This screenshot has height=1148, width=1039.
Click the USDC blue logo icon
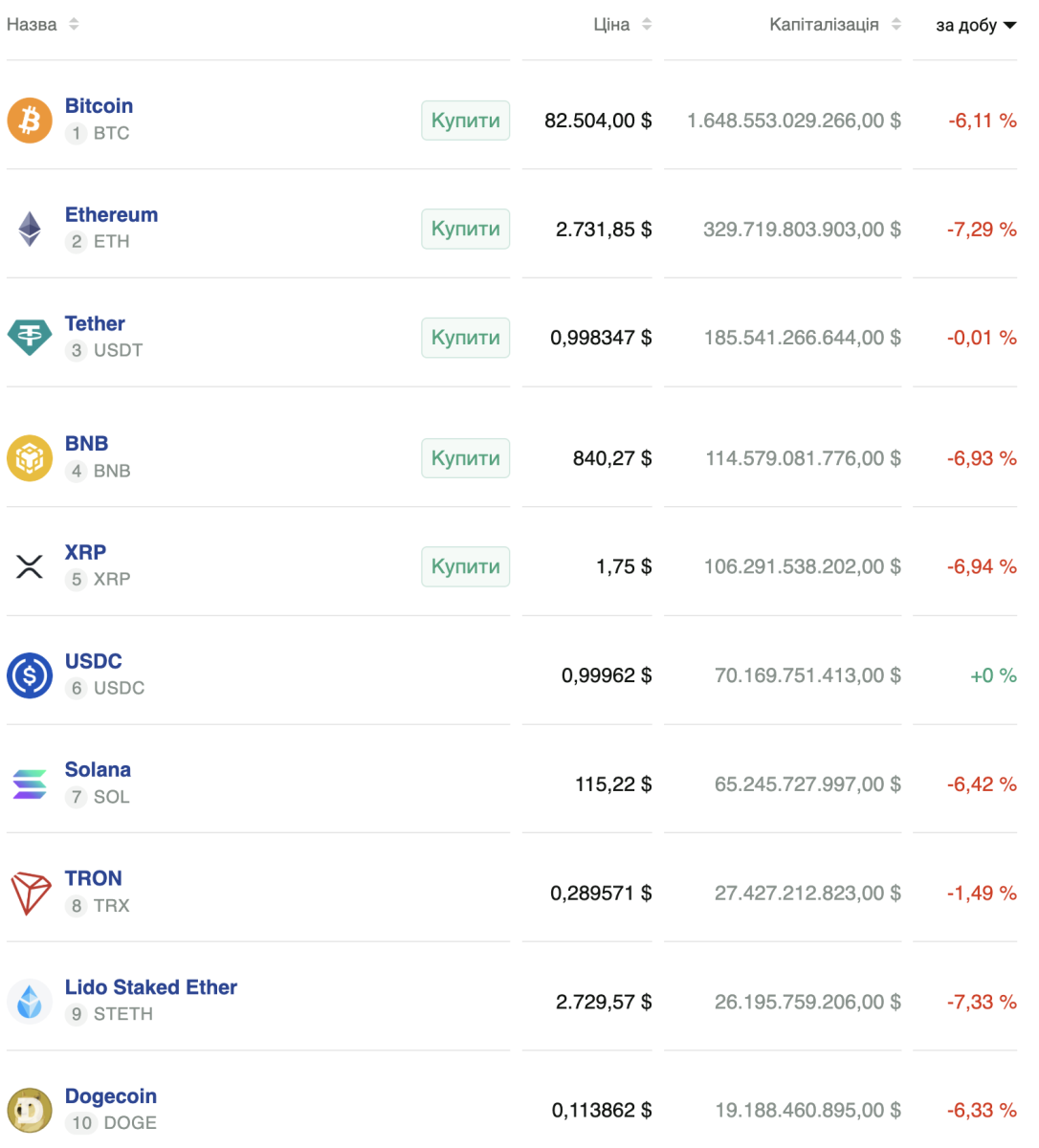(x=30, y=675)
